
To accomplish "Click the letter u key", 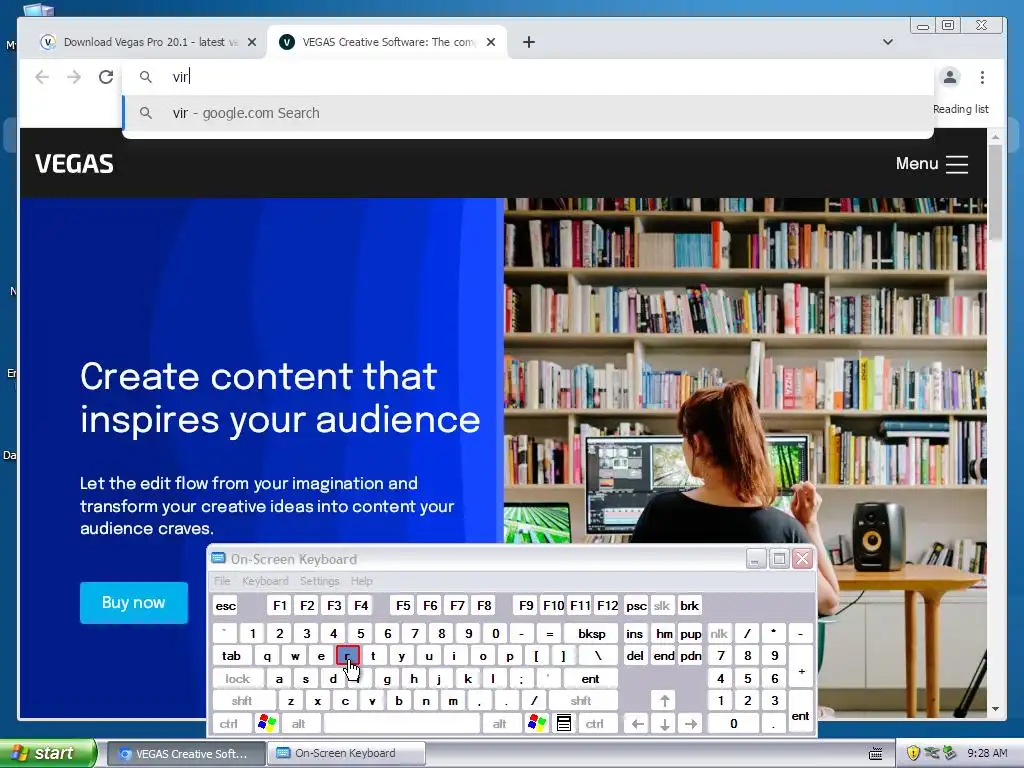I will pos(429,656).
